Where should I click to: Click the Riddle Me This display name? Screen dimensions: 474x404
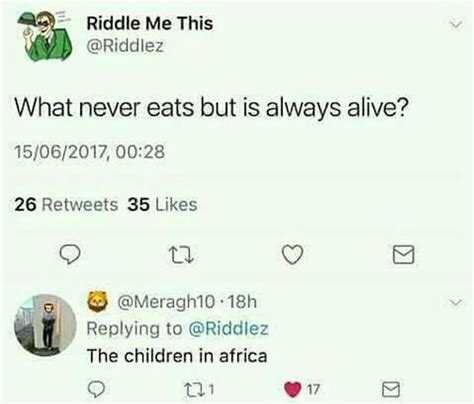(150, 23)
